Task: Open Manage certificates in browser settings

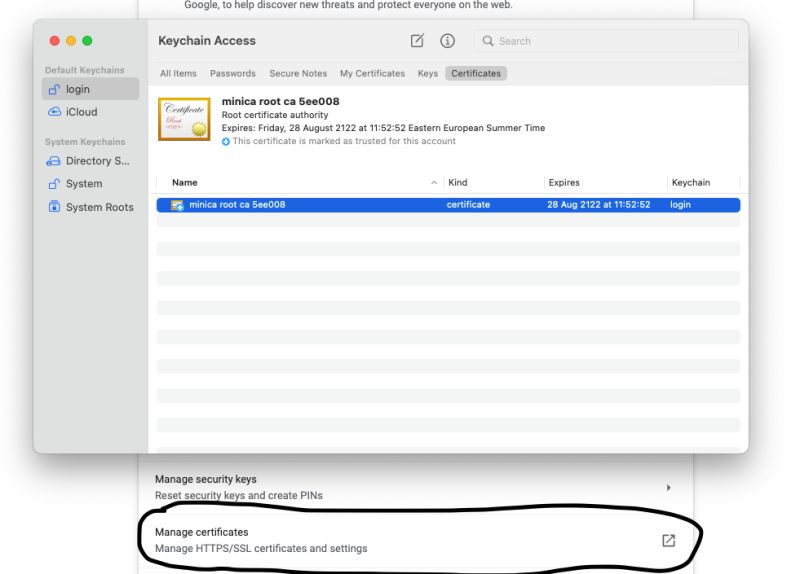Action: point(416,540)
